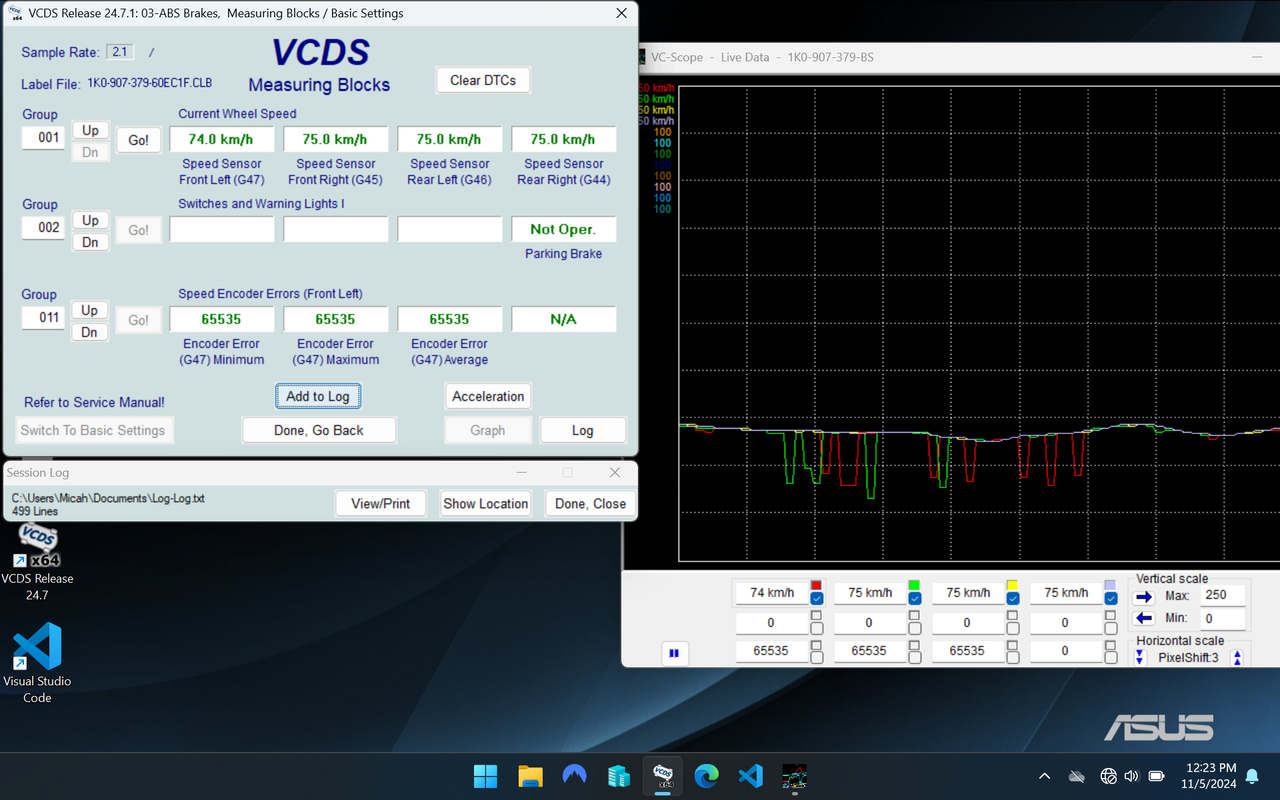
Task: Click the Log-Log.txt file path text
Action: [108, 498]
